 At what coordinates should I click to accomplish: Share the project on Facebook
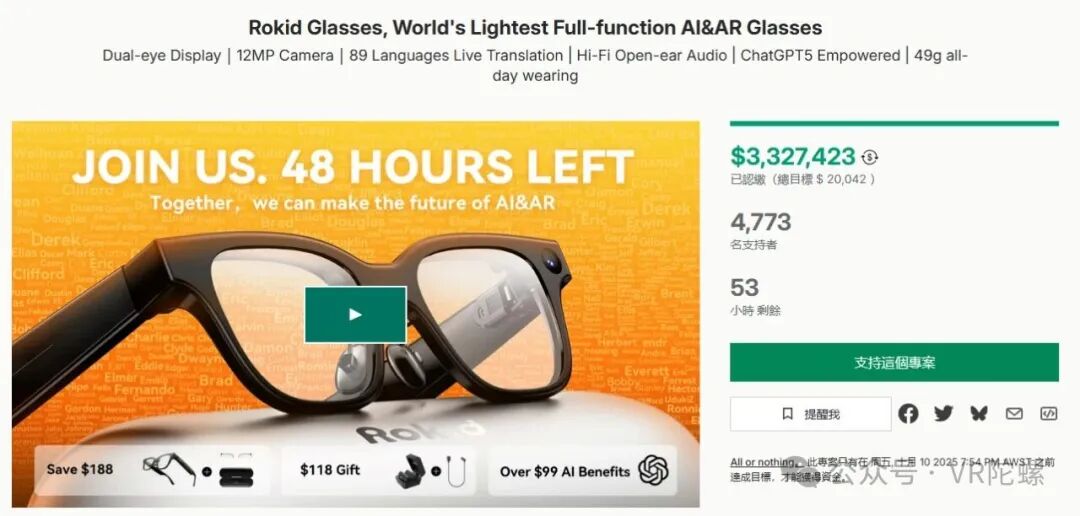point(908,413)
